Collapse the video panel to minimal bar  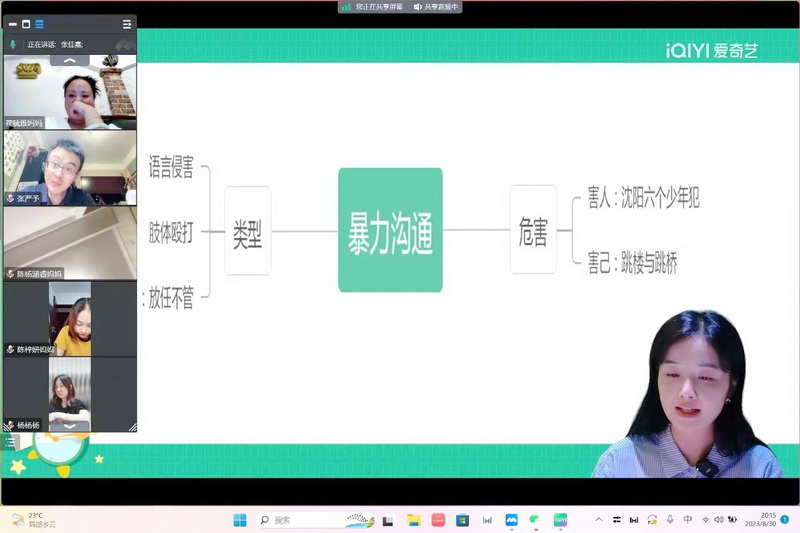11,24
